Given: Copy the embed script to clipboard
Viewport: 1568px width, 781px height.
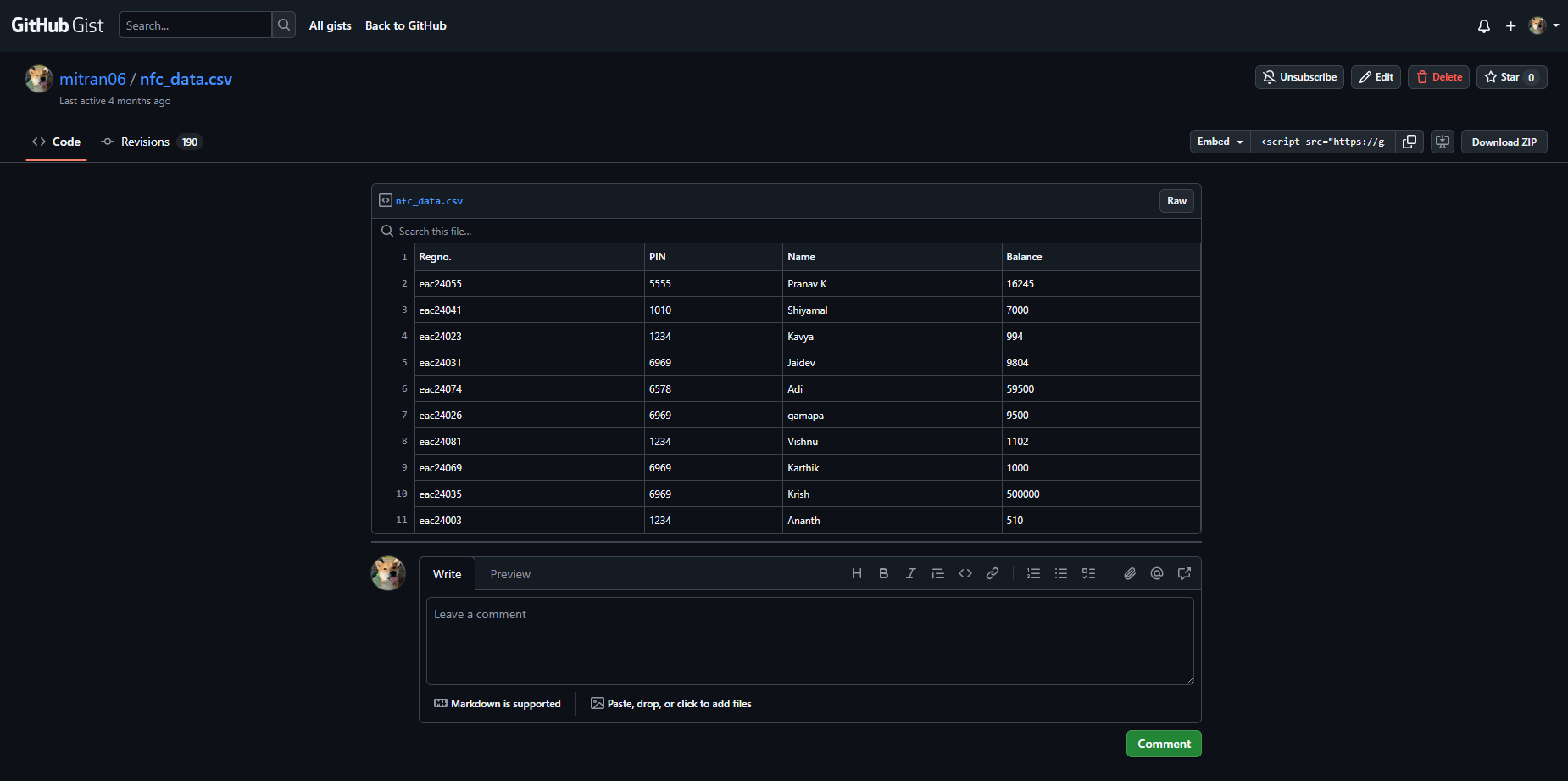Looking at the screenshot, I should [x=1410, y=142].
